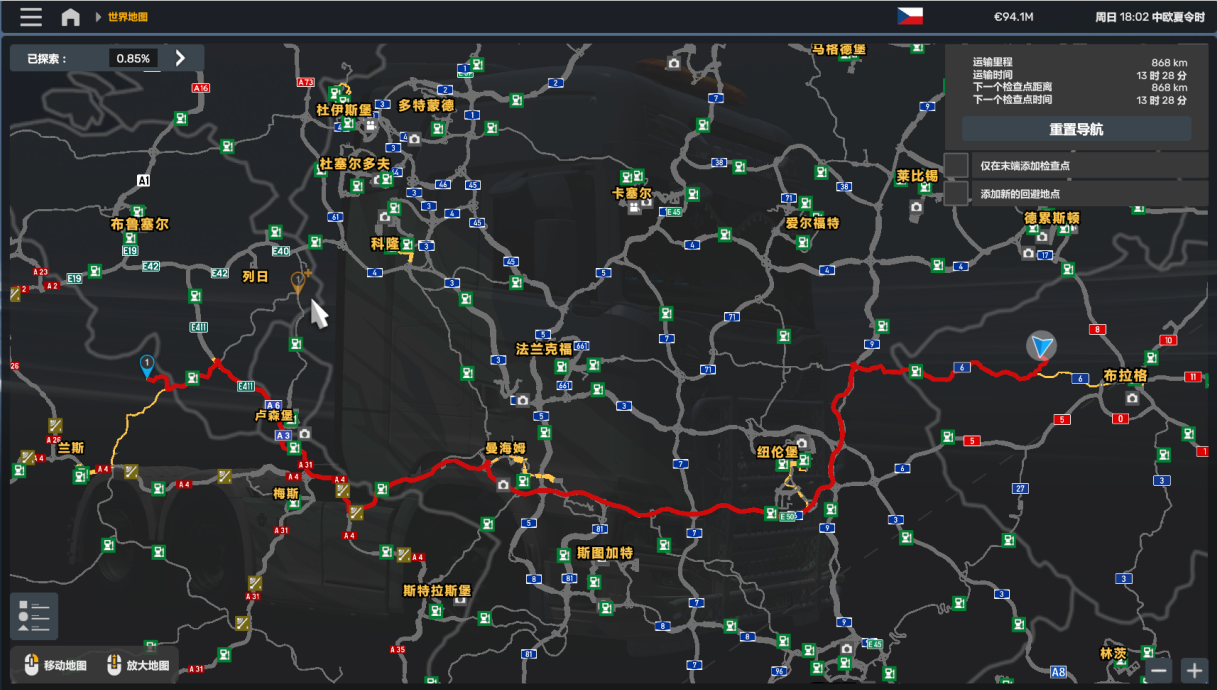Viewport: 1217px width, 690px height.
Task: Click the 重置导航 button
Action: click(1076, 129)
